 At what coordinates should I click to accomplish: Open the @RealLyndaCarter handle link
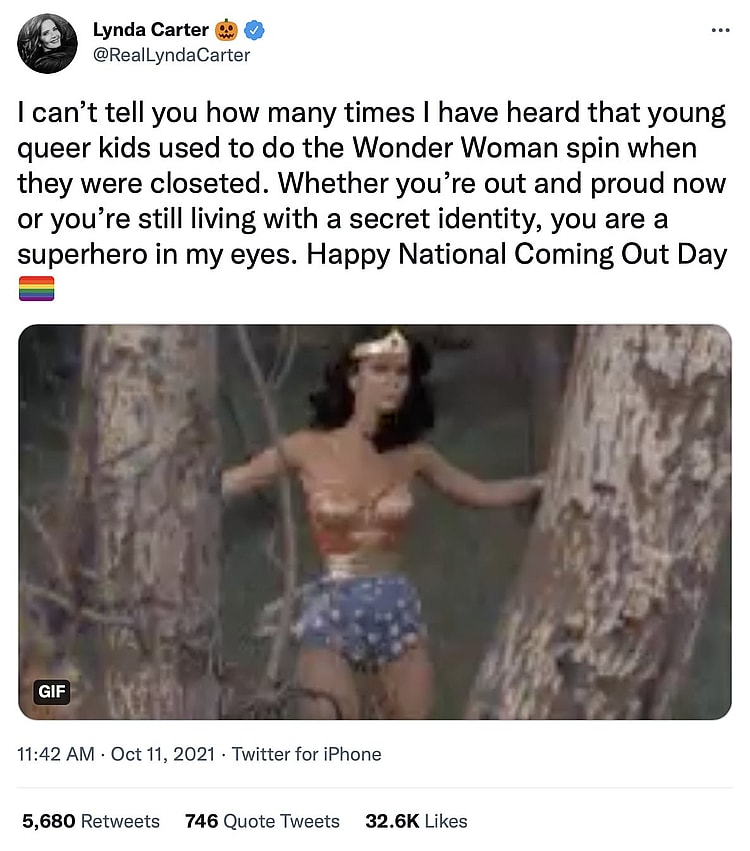tap(171, 55)
